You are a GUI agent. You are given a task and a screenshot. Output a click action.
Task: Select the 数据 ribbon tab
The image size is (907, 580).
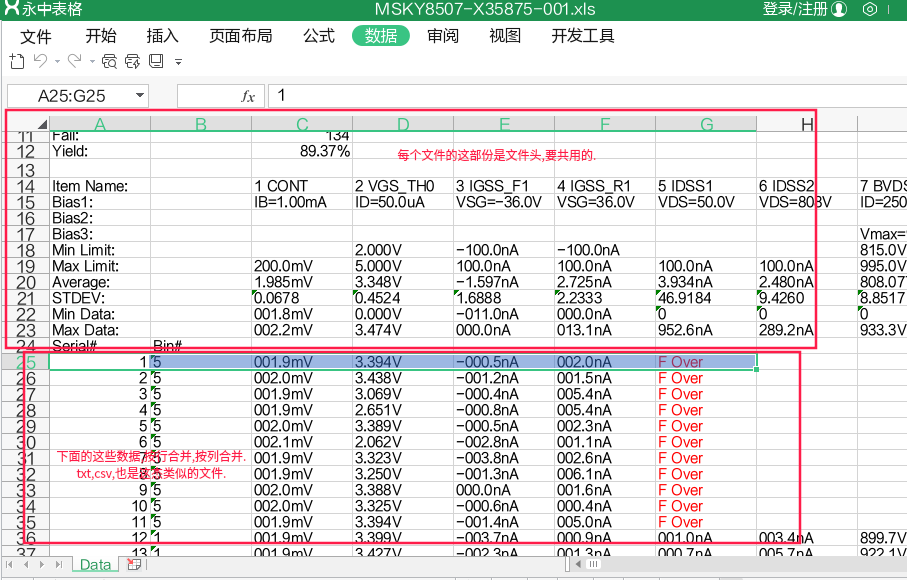[381, 36]
